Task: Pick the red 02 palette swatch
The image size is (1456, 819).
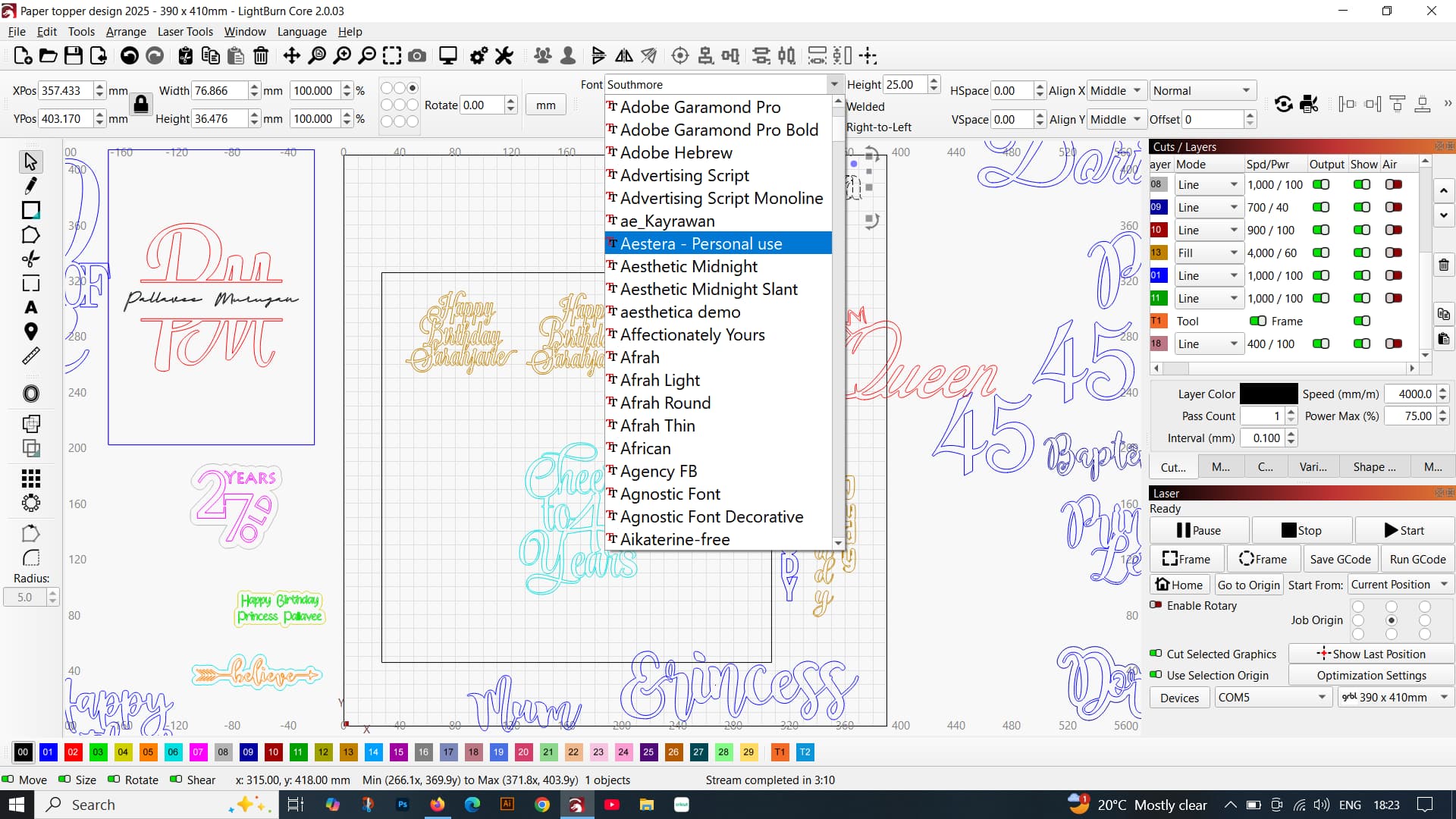Action: (73, 752)
